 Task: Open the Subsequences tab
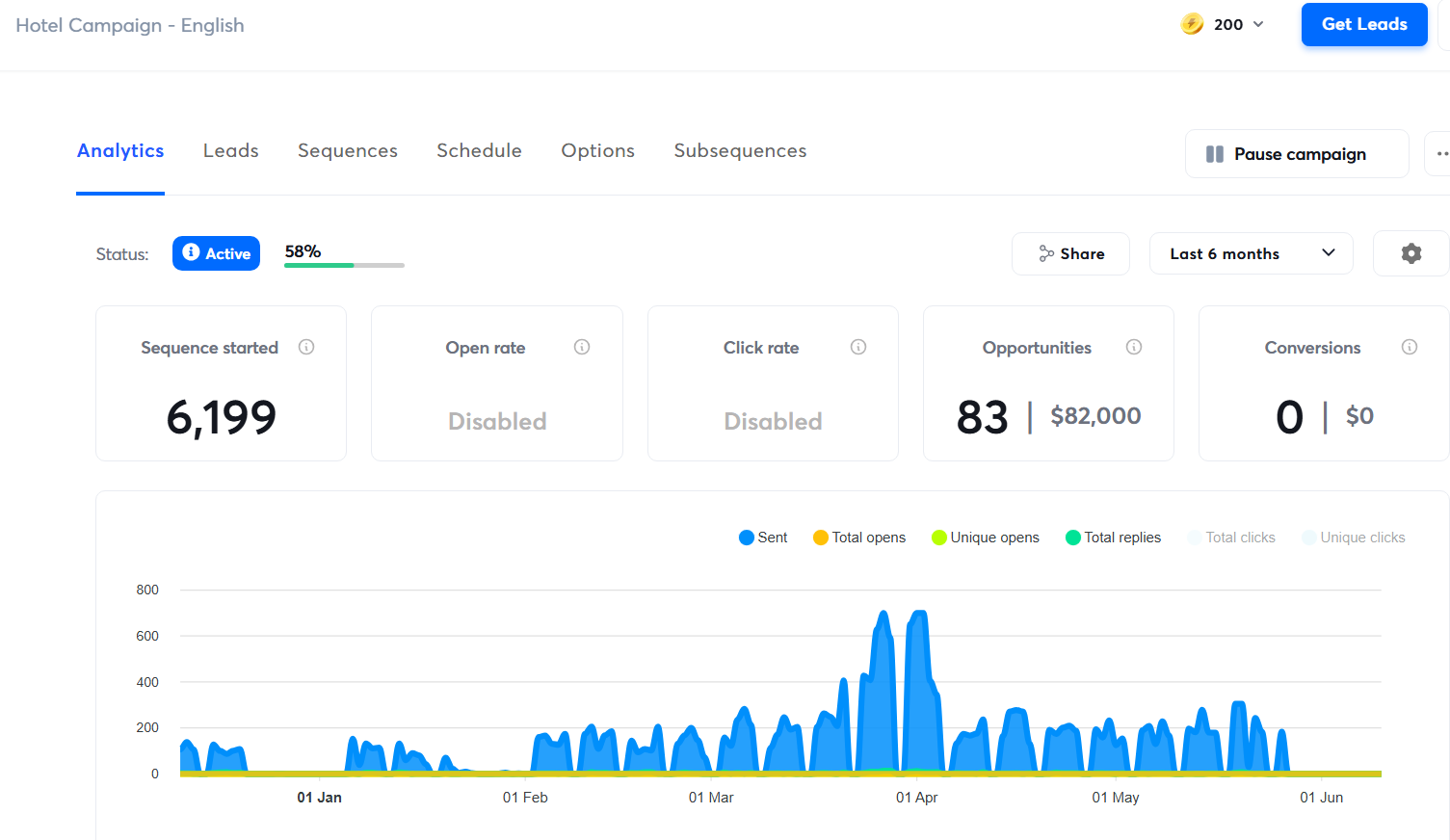click(x=740, y=151)
